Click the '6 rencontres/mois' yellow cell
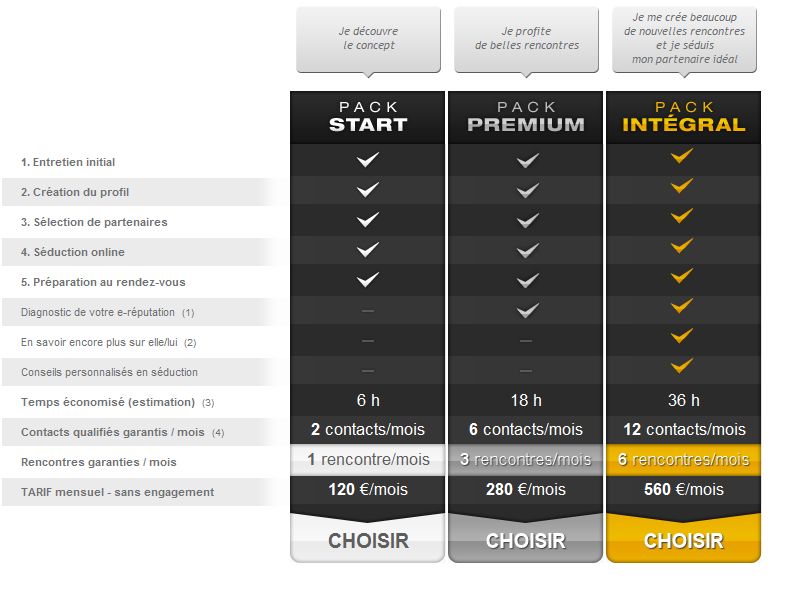 683,459
